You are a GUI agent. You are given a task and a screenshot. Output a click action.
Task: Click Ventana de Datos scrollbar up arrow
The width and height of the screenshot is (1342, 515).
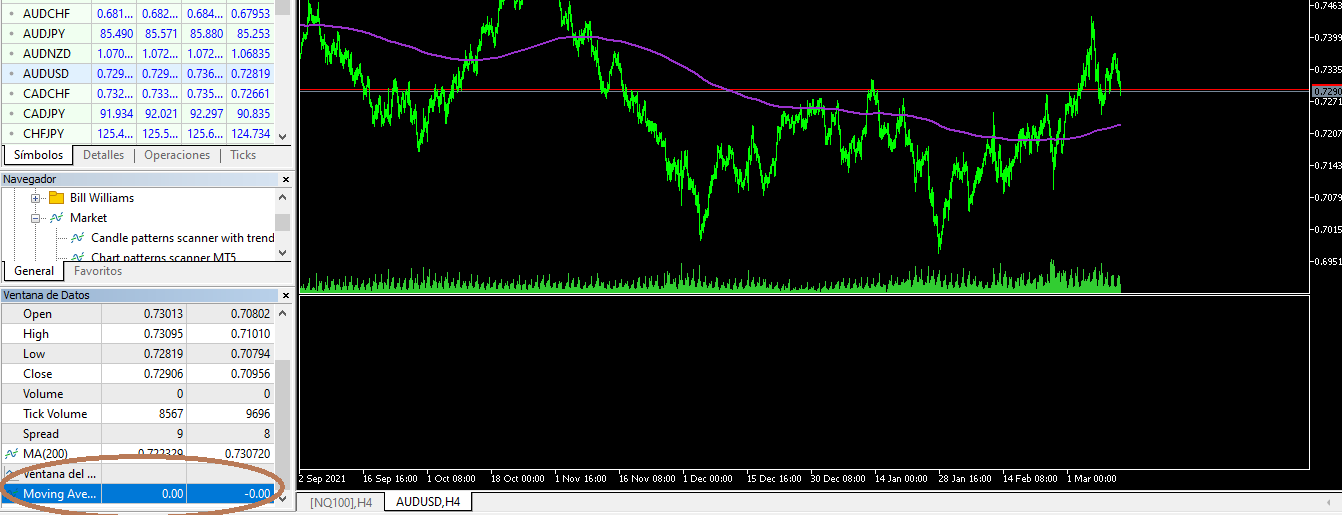283,312
